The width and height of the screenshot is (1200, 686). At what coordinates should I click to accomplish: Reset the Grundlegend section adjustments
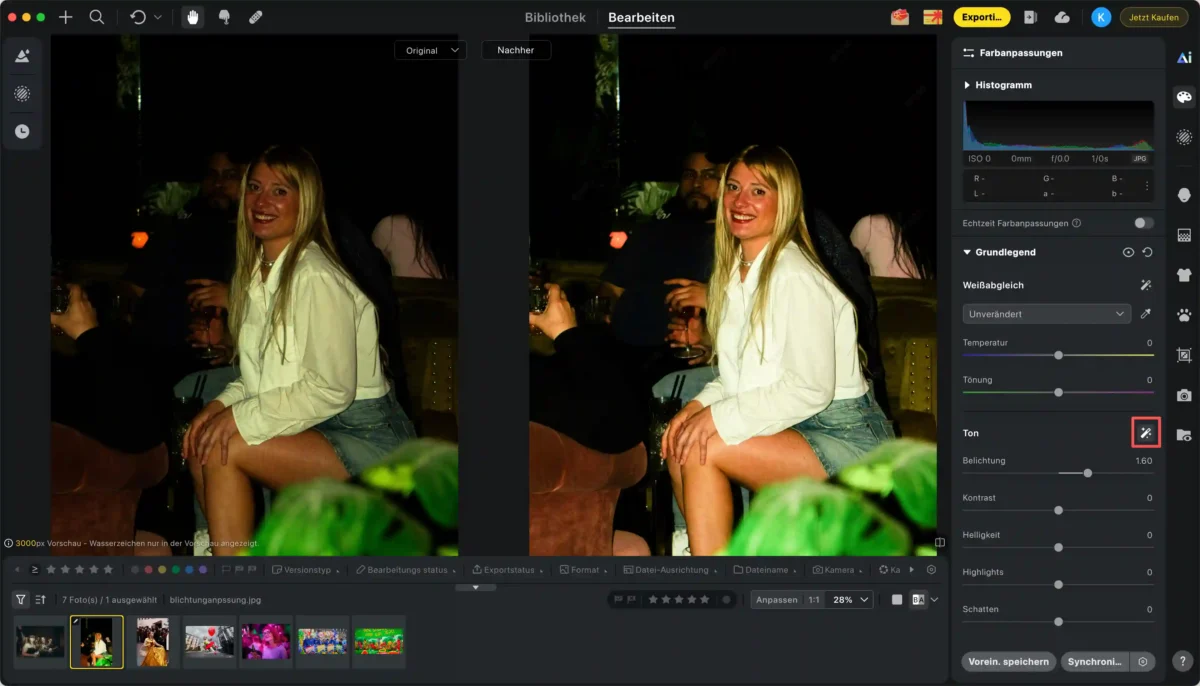click(1147, 253)
